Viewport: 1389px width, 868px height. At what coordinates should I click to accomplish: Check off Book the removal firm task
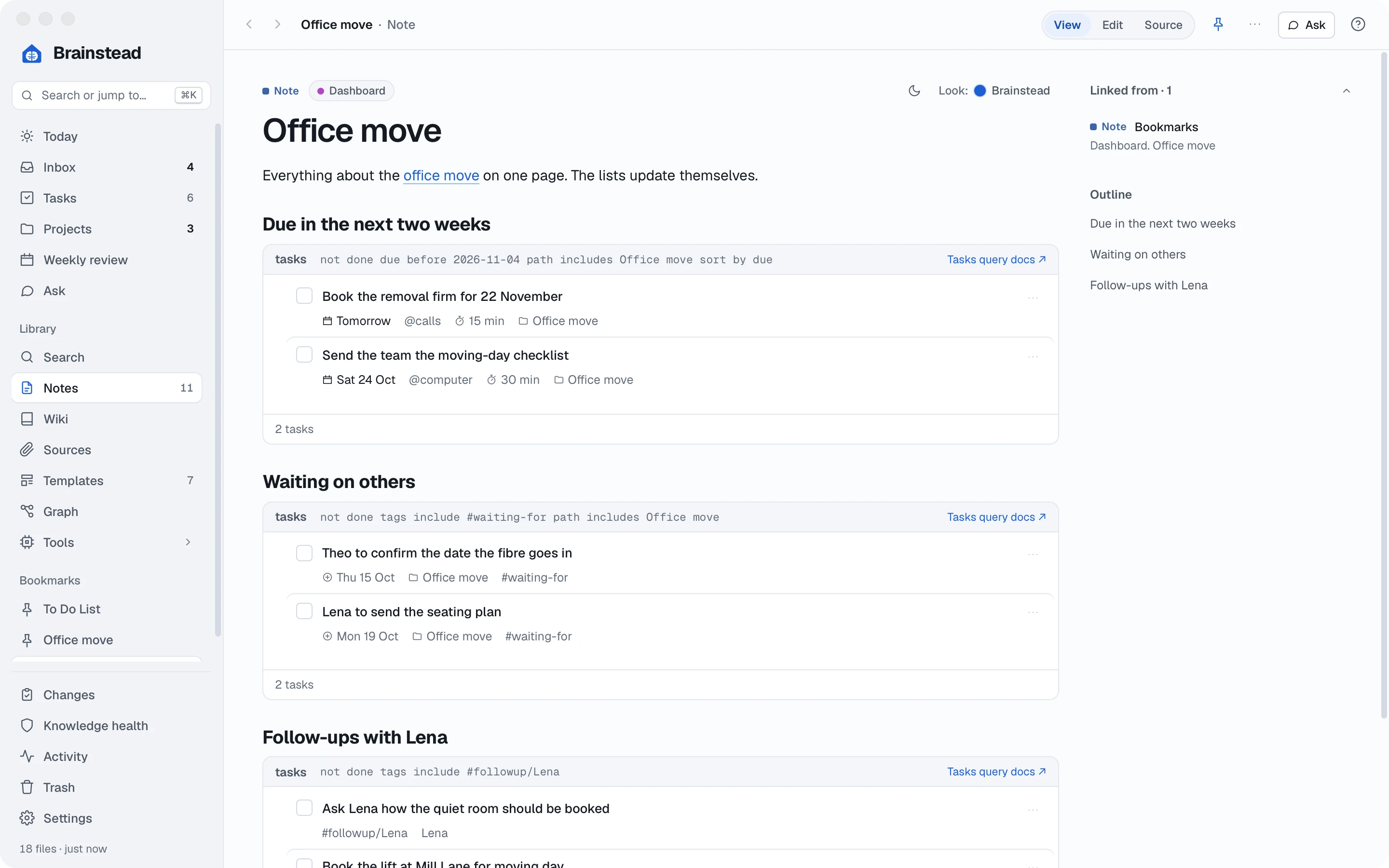pos(304,296)
